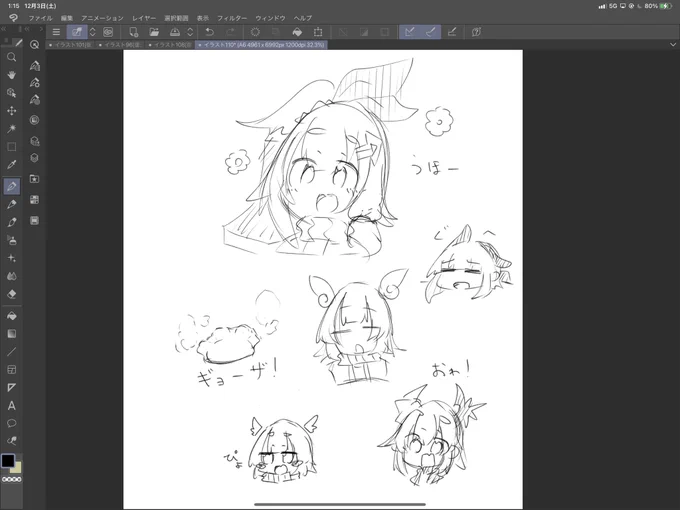Expand arrows next to touch gesture icon

(92, 32)
